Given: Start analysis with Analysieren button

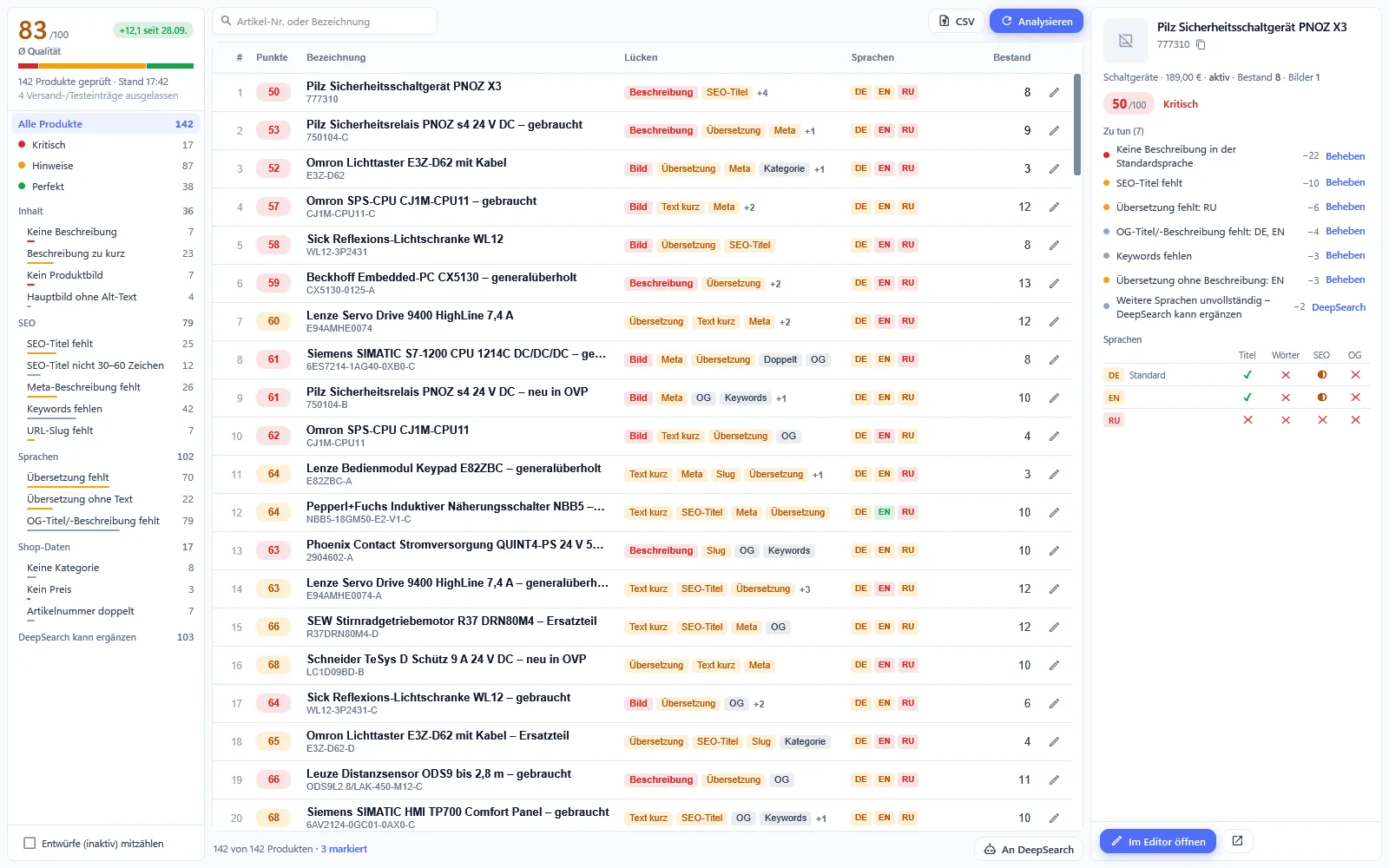Looking at the screenshot, I should pos(1037,21).
